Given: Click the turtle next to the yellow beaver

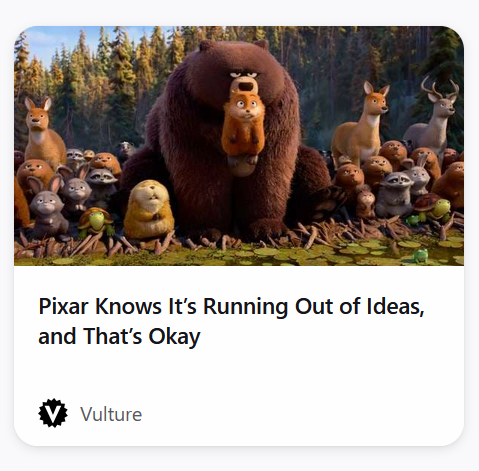Looking at the screenshot, I should [x=96, y=221].
